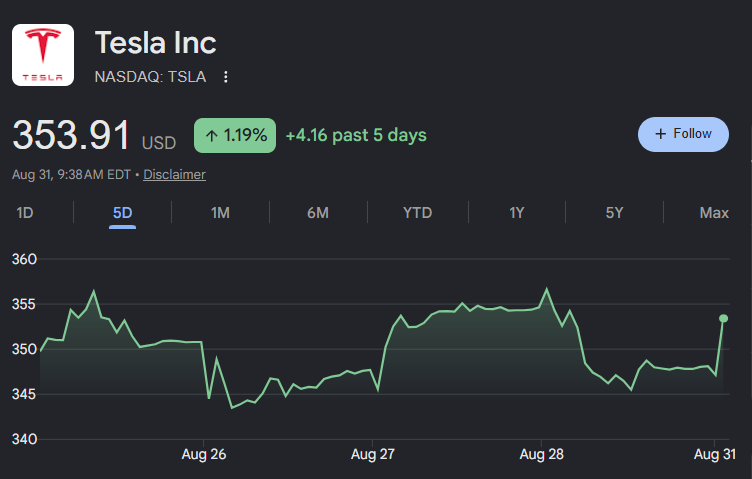Screen dimensions: 752x479
Task: Click the 353.91 price value
Action: [x=71, y=135]
